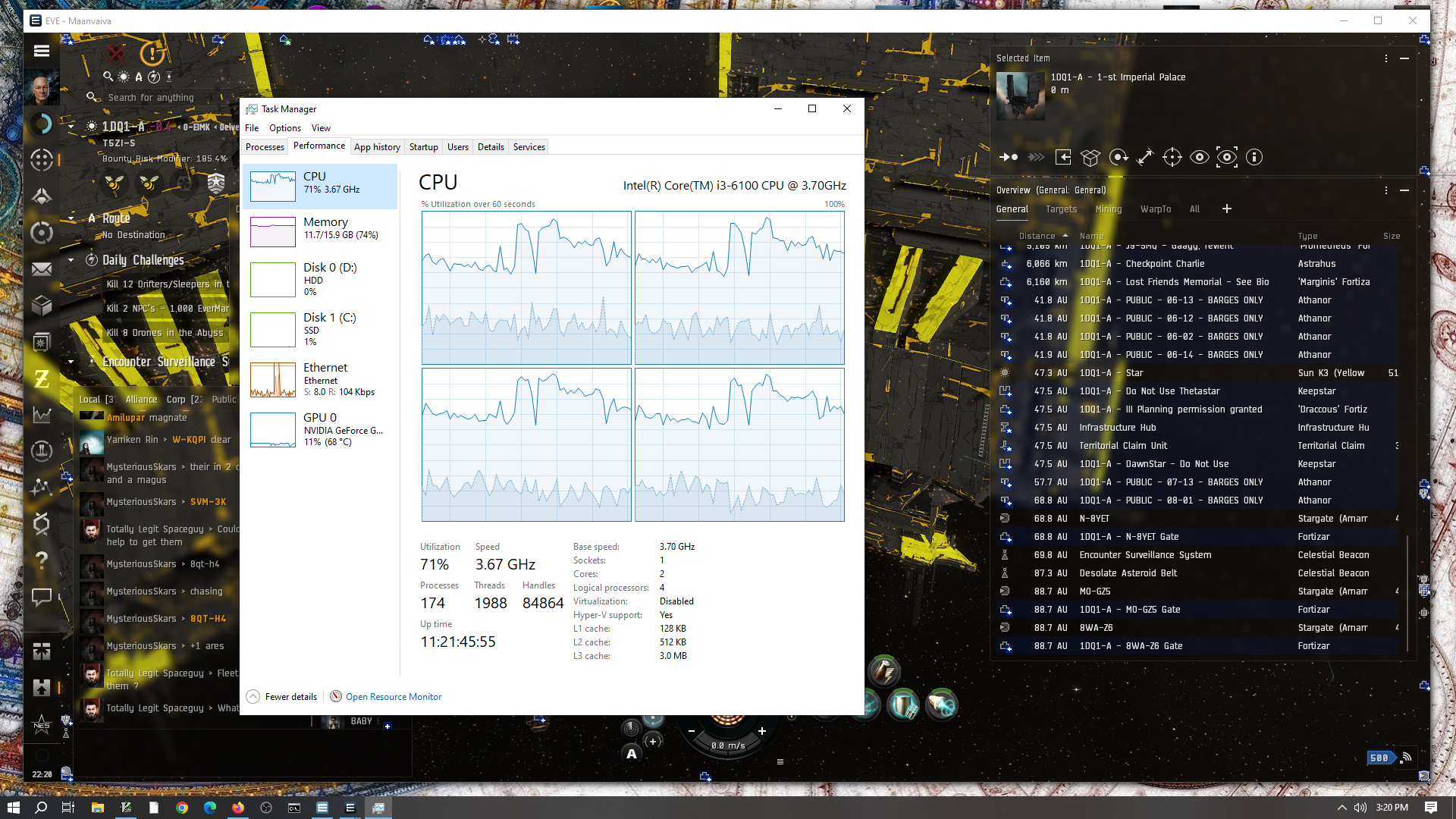1456x819 pixels.
Task: Open the Inventory cube icon in Neocom
Action: click(x=42, y=306)
